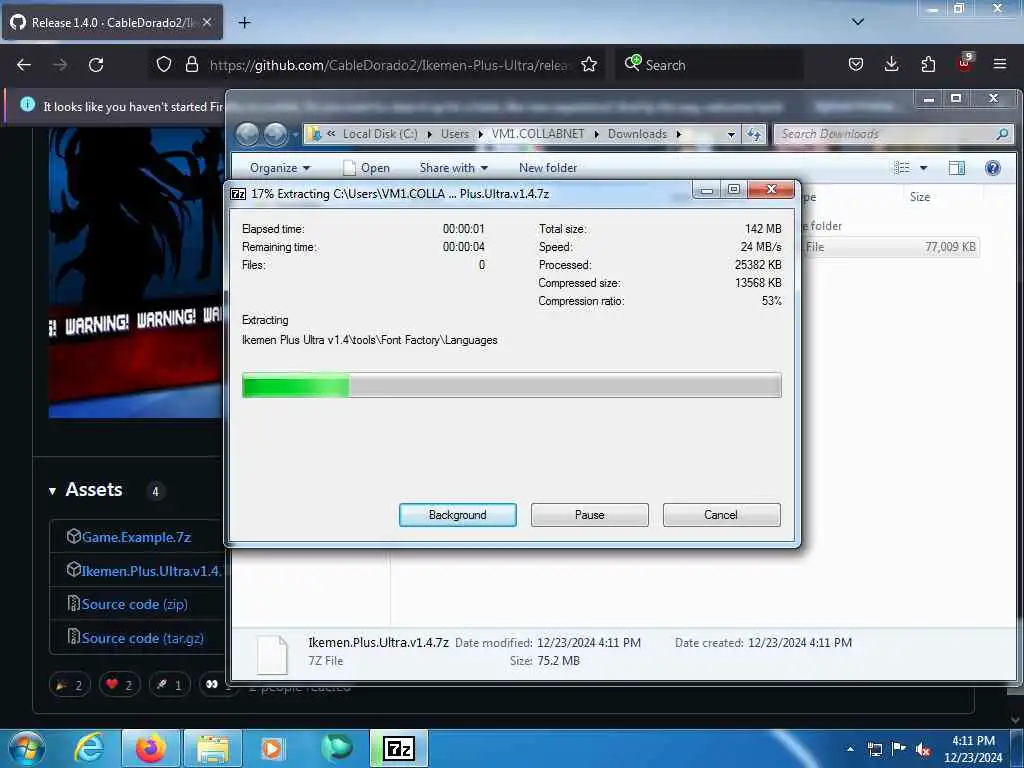Viewport: 1024px width, 768px height.
Task: Reload the Firefox page
Action: click(96, 65)
